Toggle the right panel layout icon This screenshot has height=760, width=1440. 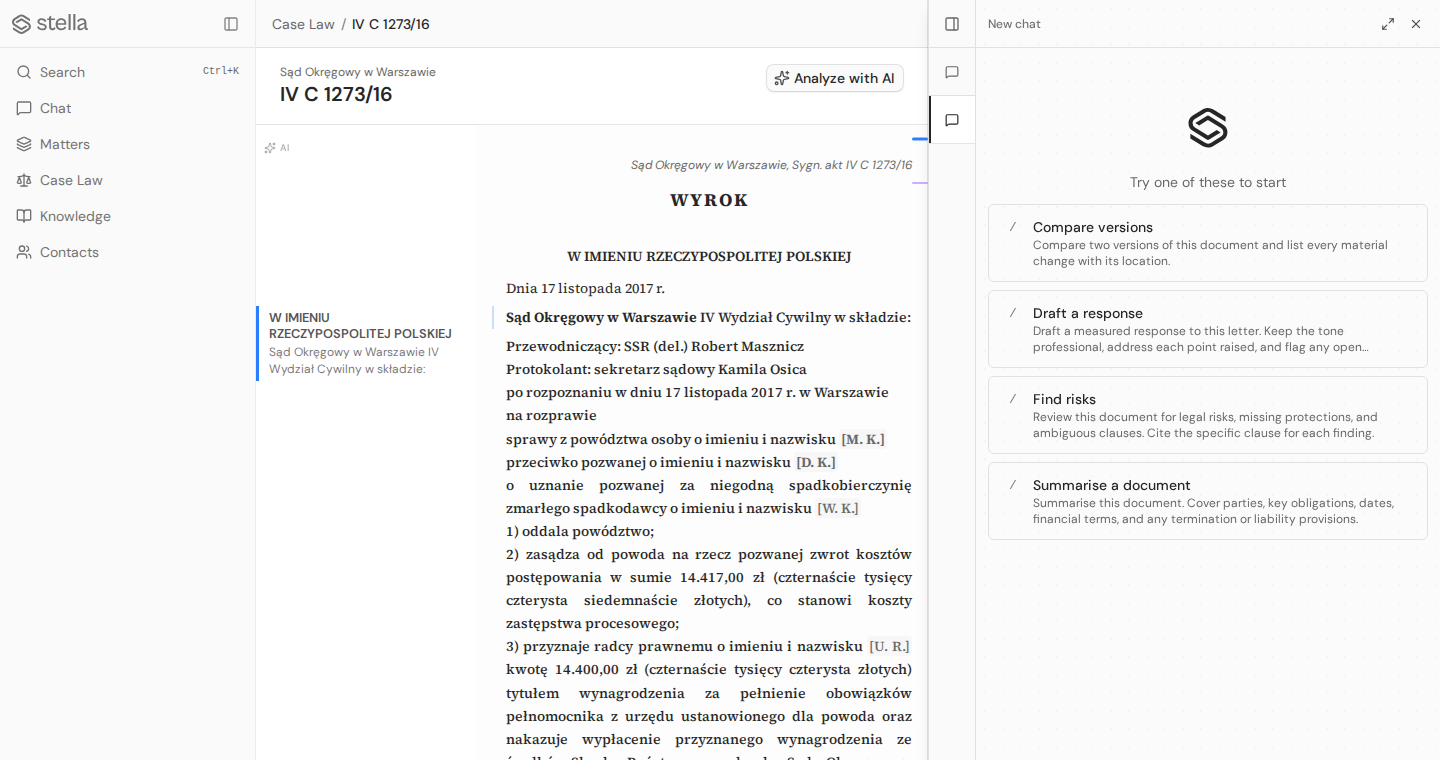[952, 24]
